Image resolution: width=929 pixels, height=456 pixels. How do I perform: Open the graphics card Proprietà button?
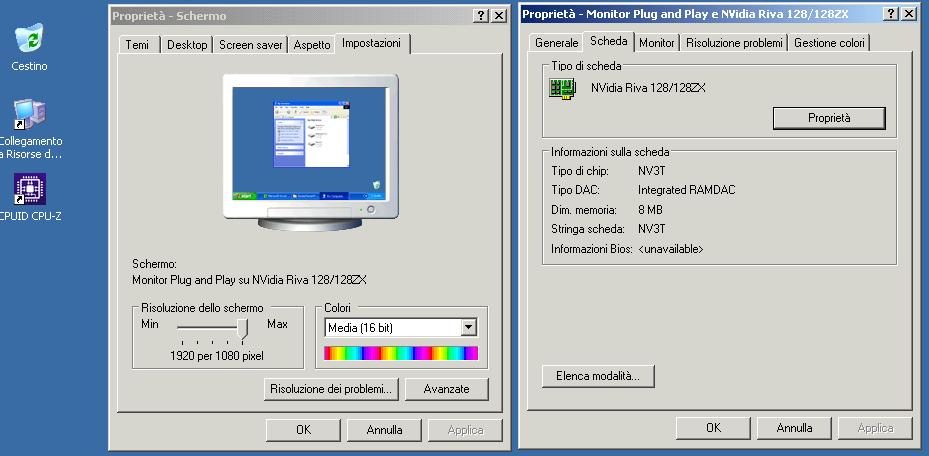pyautogui.click(x=829, y=118)
